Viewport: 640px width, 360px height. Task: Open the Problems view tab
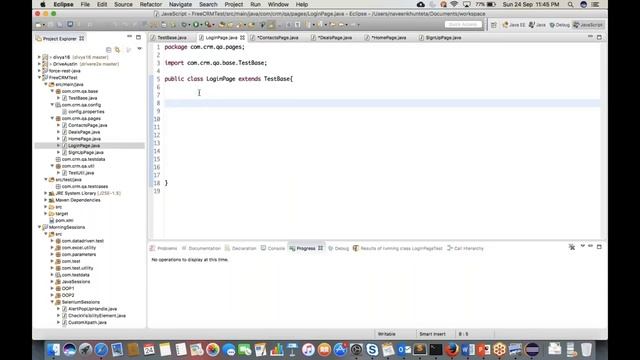pos(163,248)
